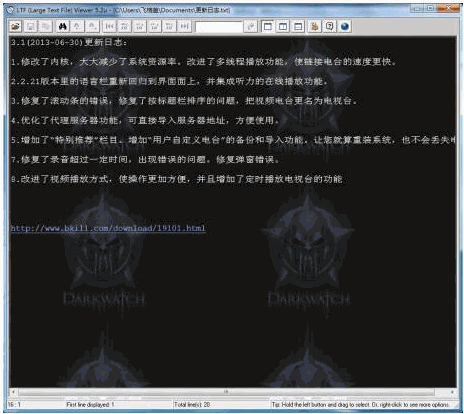Close the LTF Viewer window

pyautogui.click(x=448, y=8)
